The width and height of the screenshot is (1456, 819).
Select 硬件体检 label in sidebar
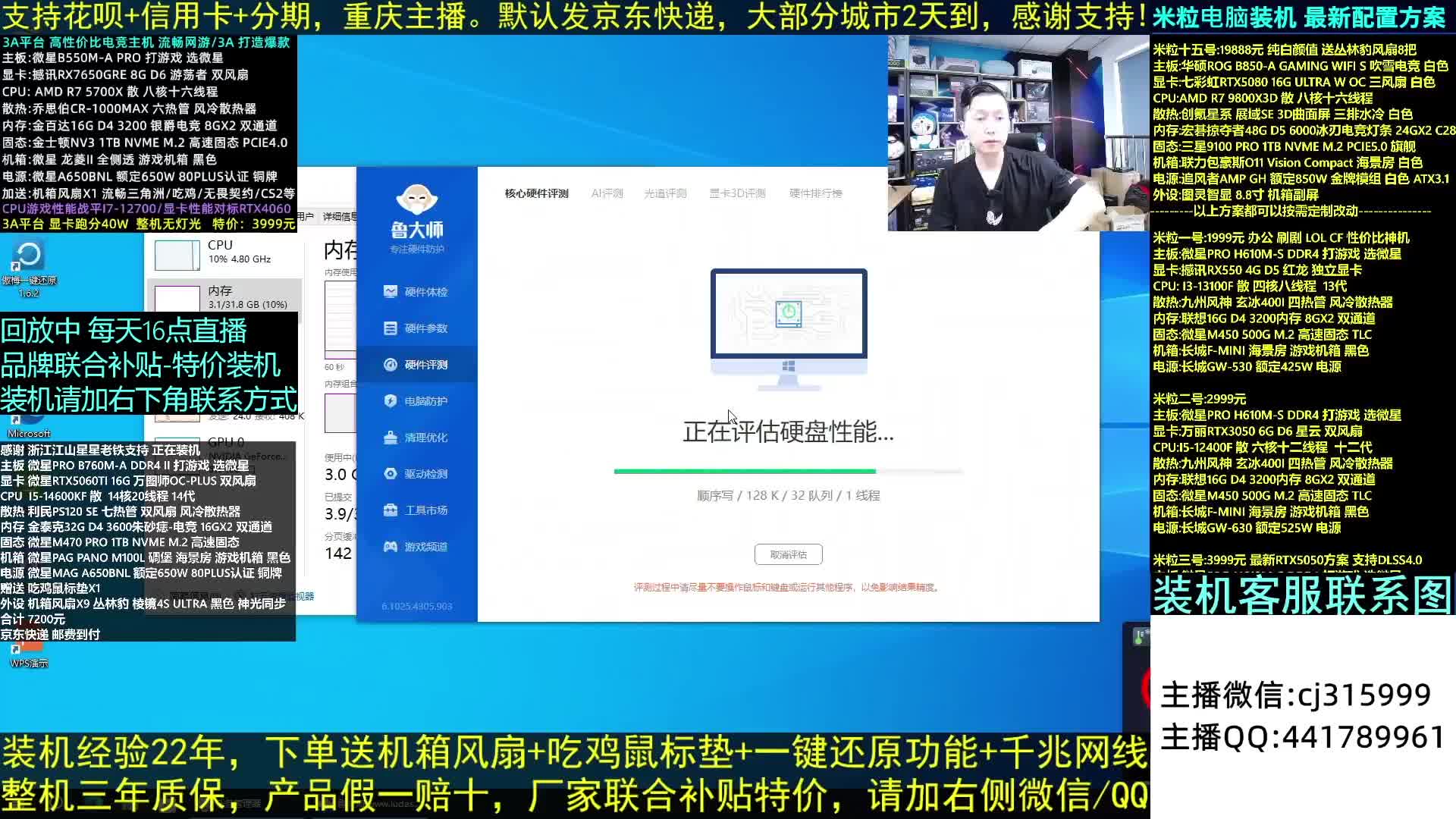point(425,292)
